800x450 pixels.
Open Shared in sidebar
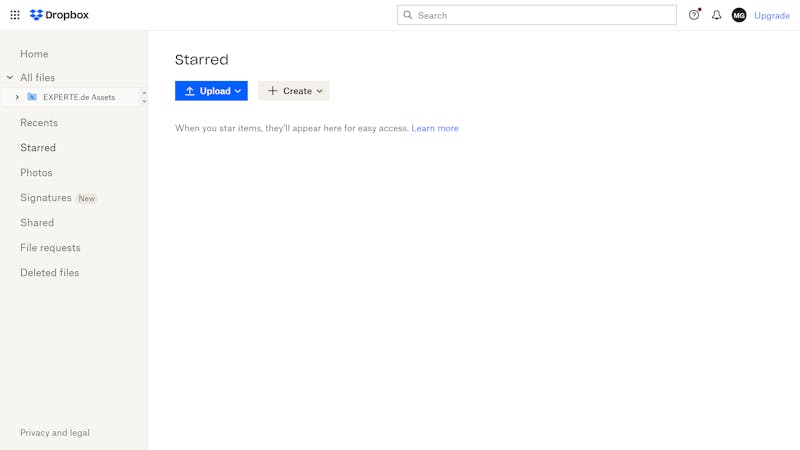coord(37,222)
